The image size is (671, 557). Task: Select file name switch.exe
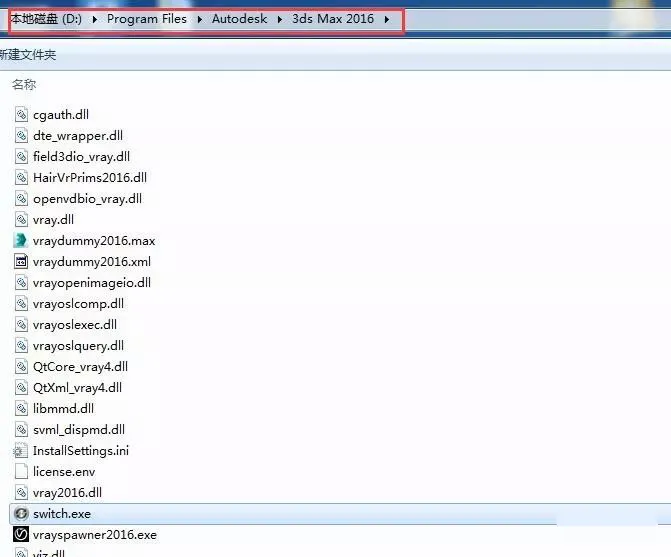point(62,513)
